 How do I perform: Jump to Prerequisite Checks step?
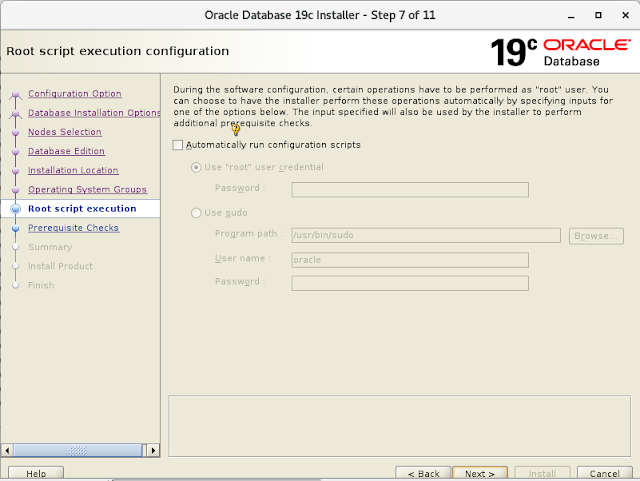click(x=73, y=228)
